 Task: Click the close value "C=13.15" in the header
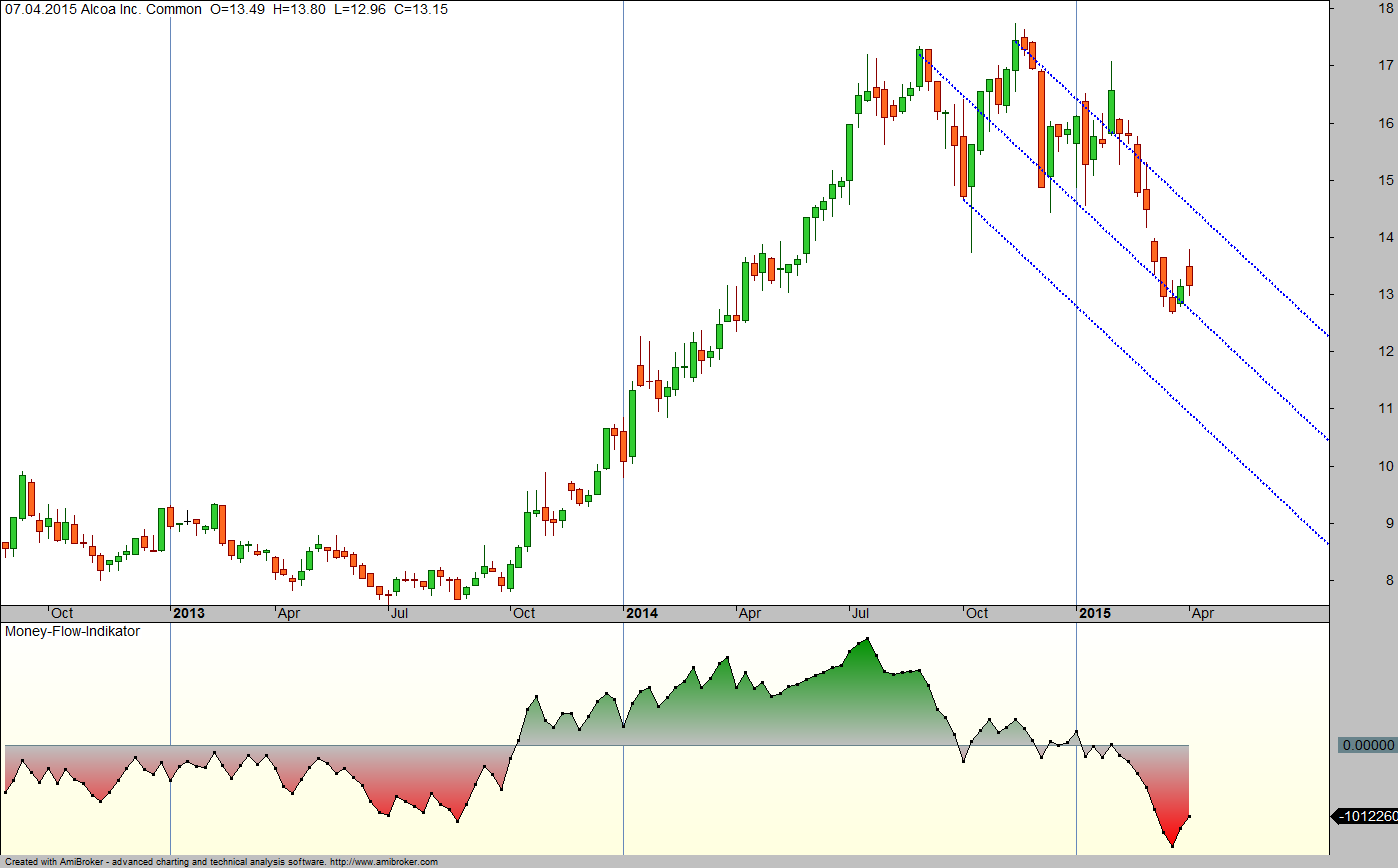[423, 10]
